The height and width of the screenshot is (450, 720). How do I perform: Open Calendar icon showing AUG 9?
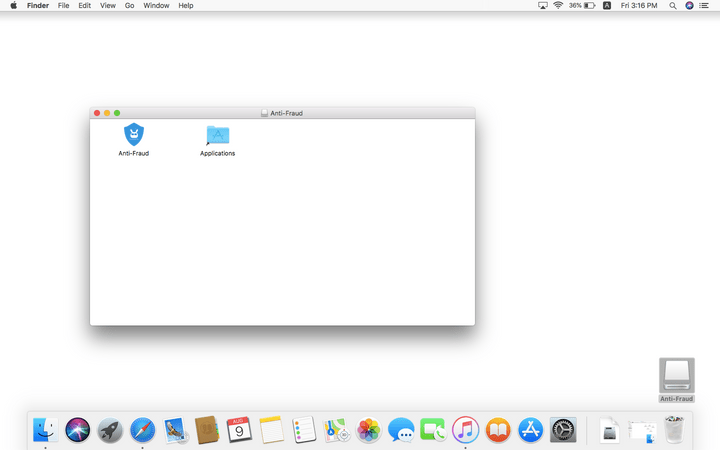[239, 430]
